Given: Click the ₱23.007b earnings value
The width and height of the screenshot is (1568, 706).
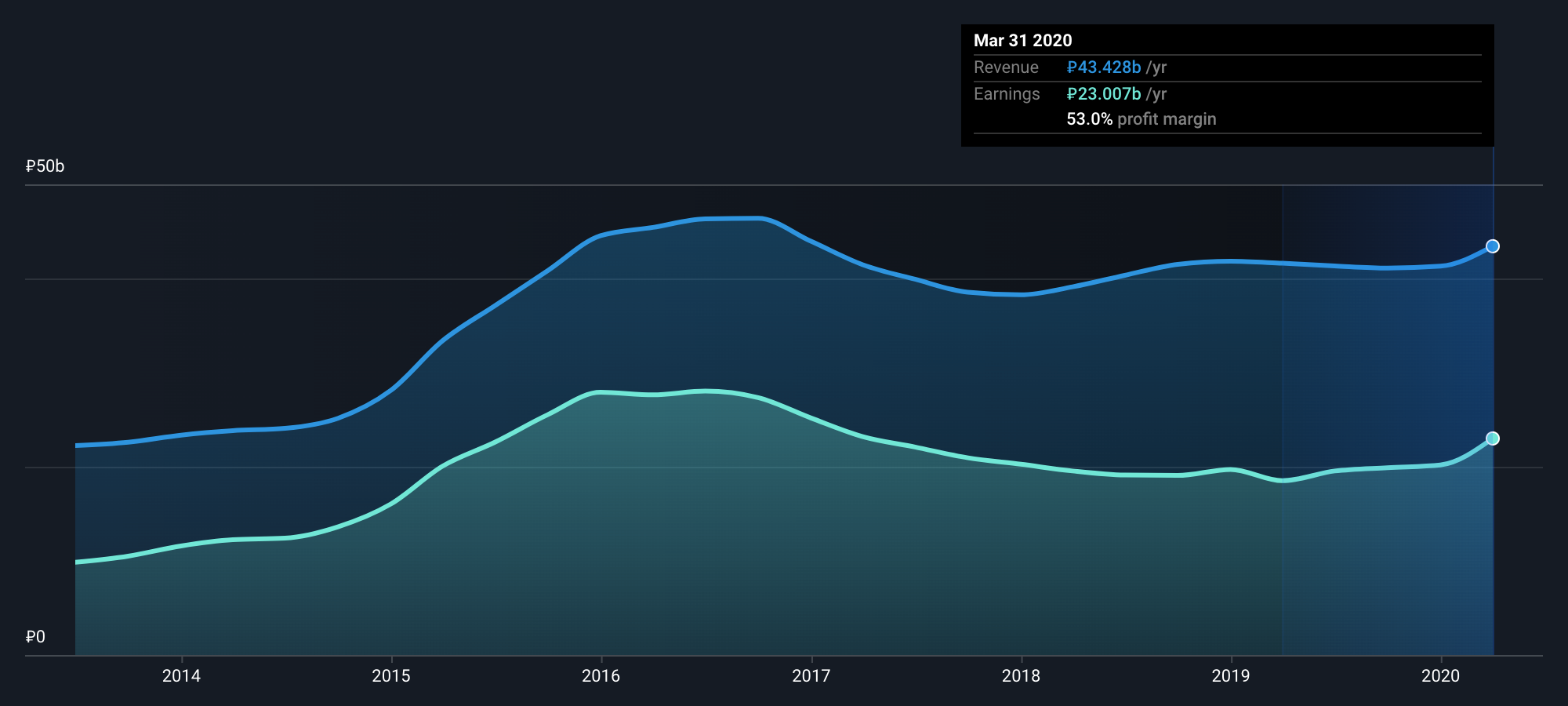Looking at the screenshot, I should point(1104,94).
